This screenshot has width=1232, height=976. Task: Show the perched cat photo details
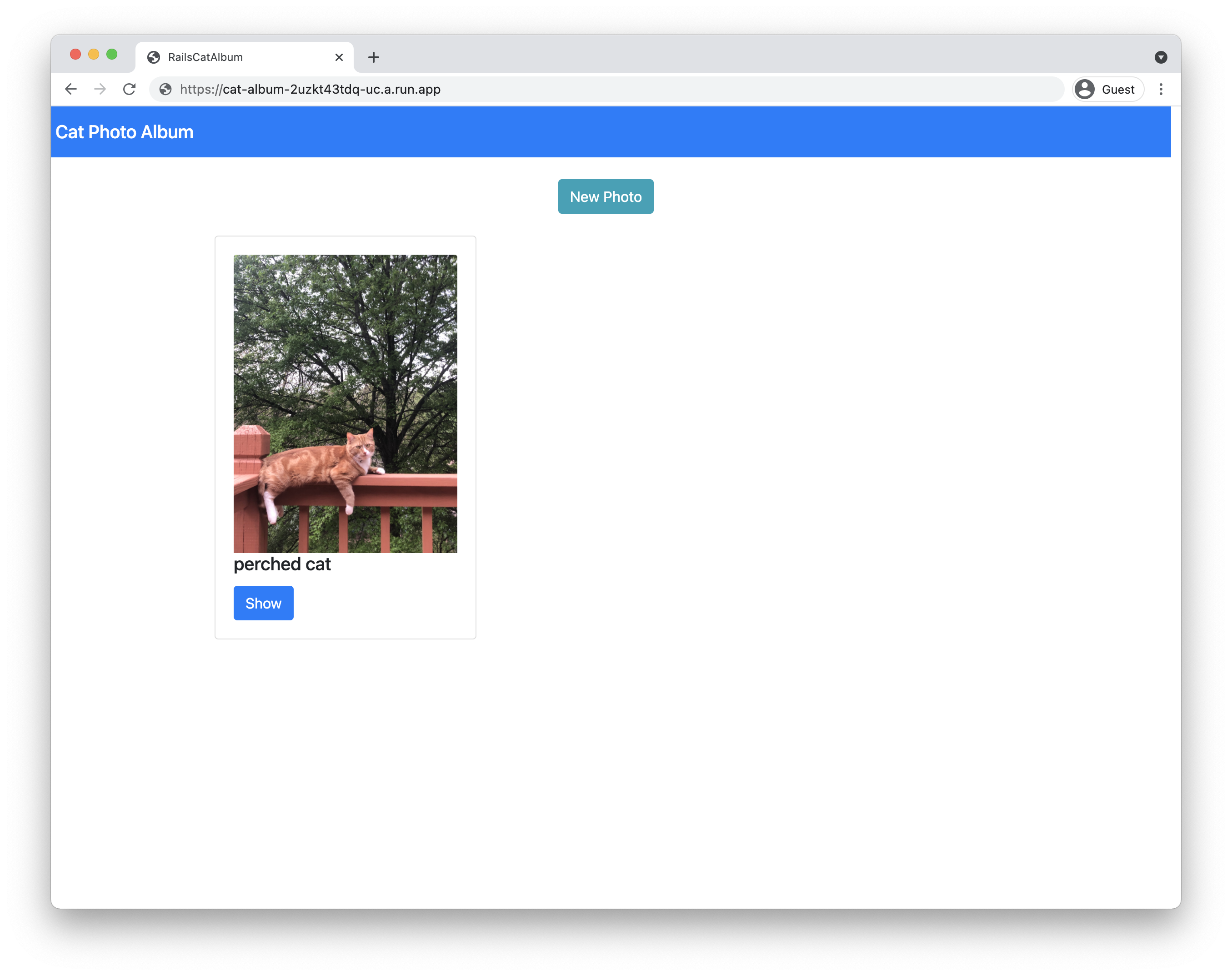263,603
